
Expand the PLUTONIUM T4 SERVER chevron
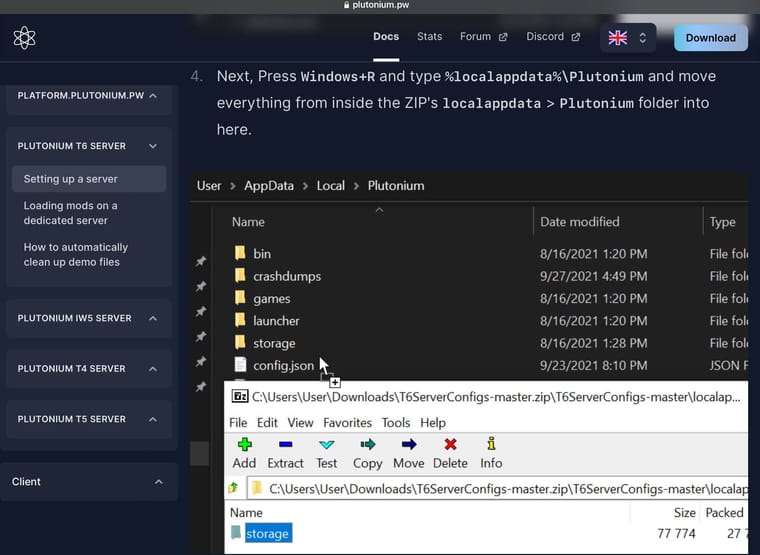(153, 369)
